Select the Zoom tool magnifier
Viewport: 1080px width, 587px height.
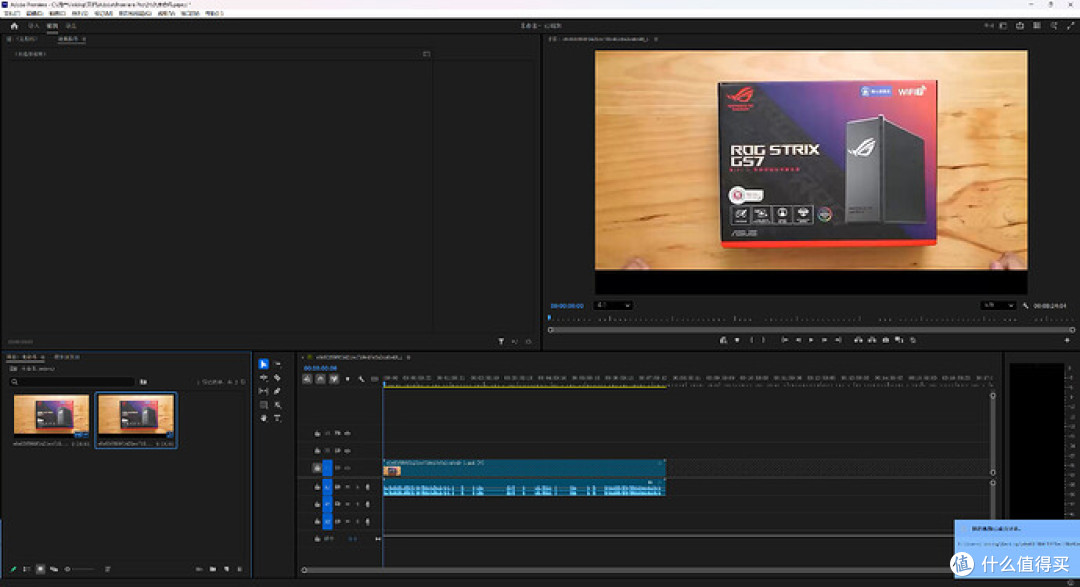278,404
